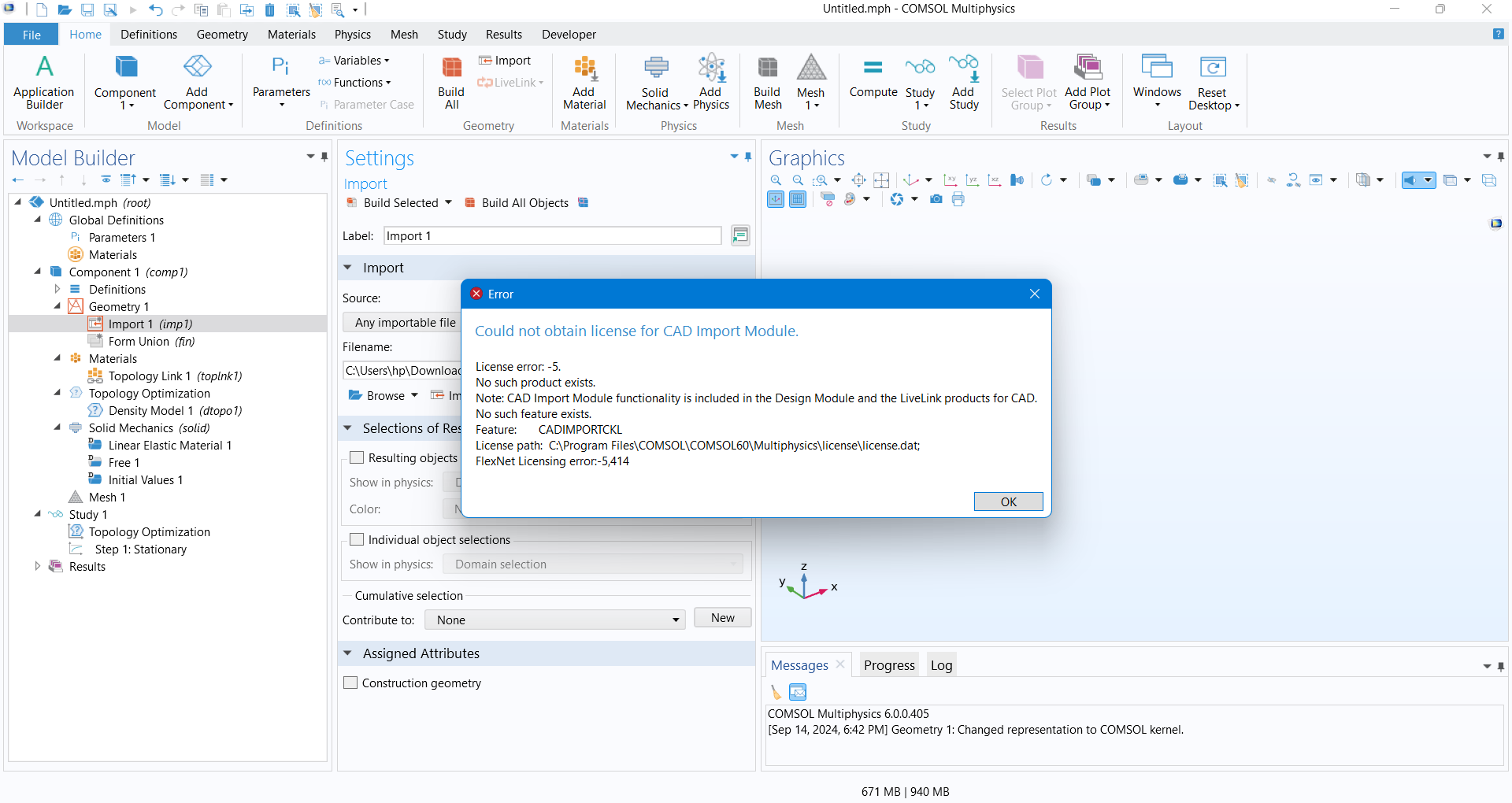Image resolution: width=1512 pixels, height=803 pixels.
Task: Select Density Model 1 (dtopo1) node
Action: pyautogui.click(x=165, y=410)
